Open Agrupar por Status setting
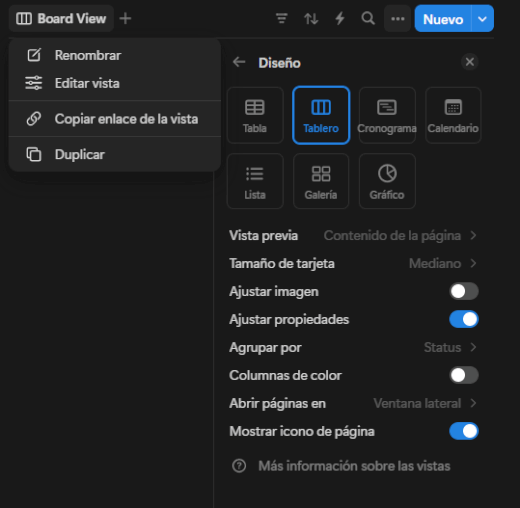This screenshot has width=520, height=508. [353, 348]
